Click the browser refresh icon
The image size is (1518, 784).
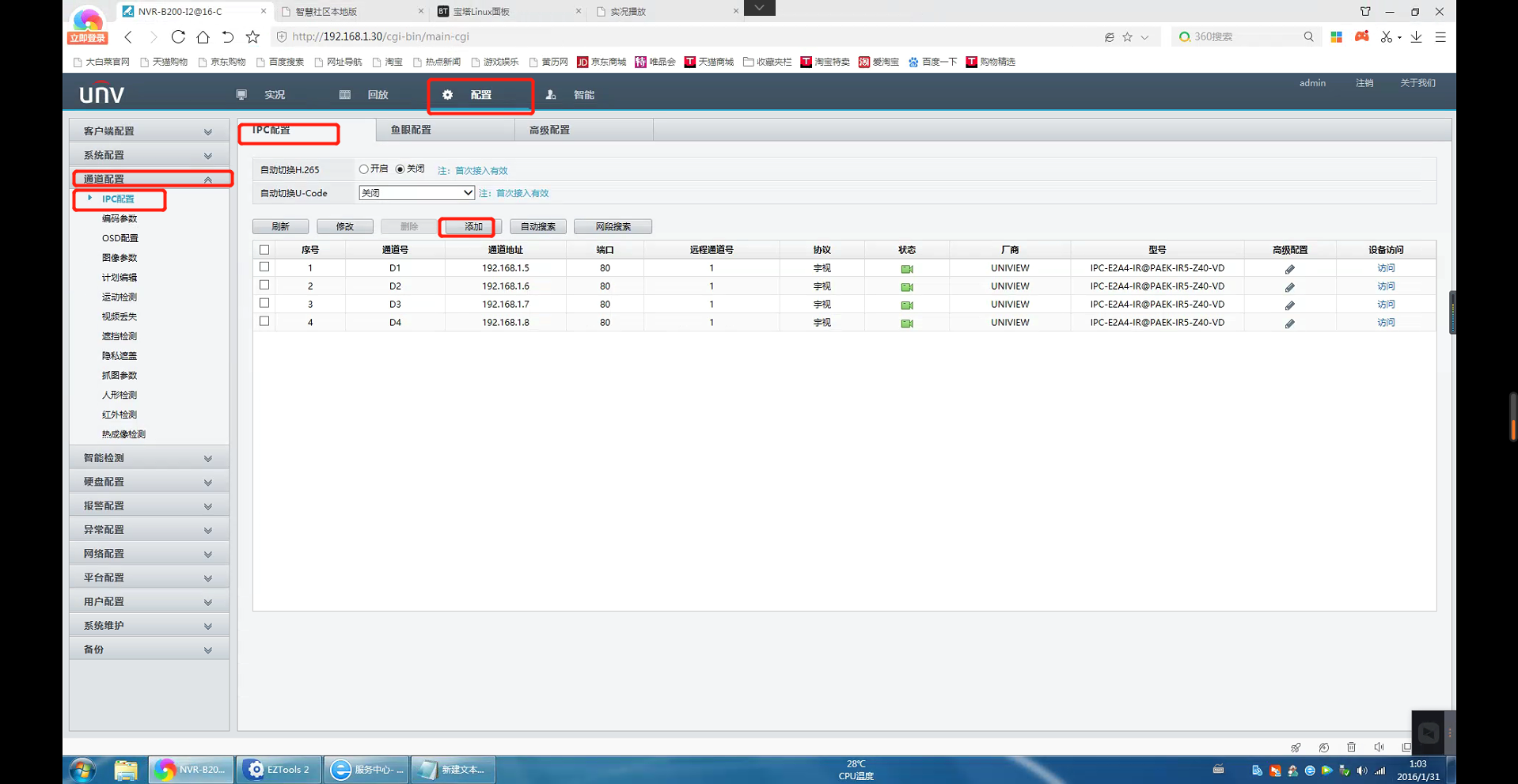(178, 37)
